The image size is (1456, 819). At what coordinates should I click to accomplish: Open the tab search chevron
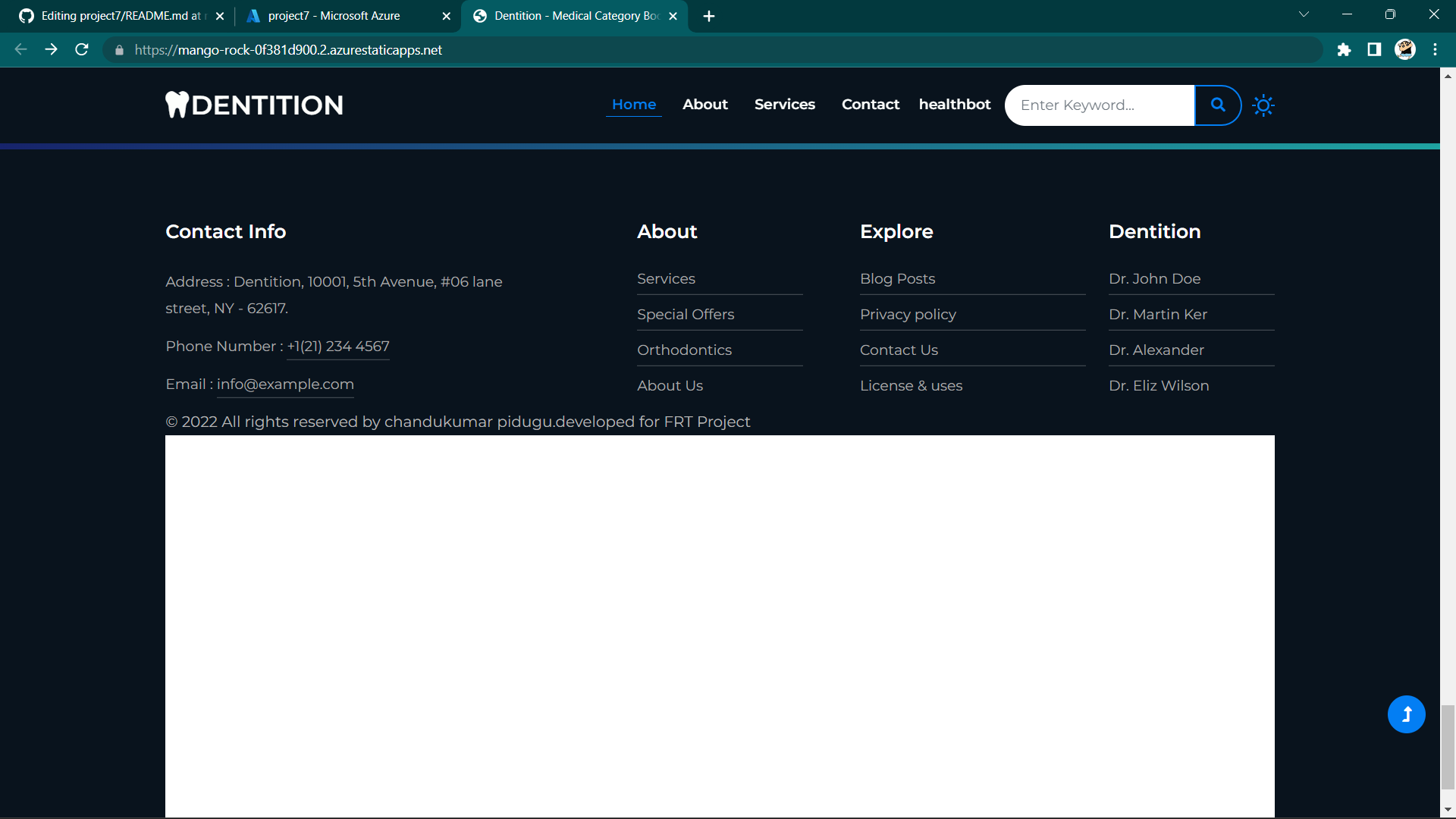[x=1304, y=14]
